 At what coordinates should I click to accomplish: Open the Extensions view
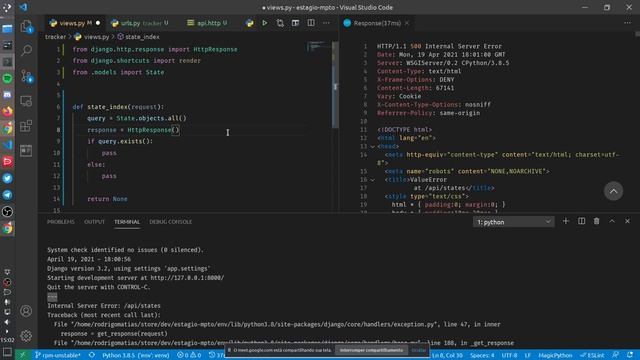(26, 126)
